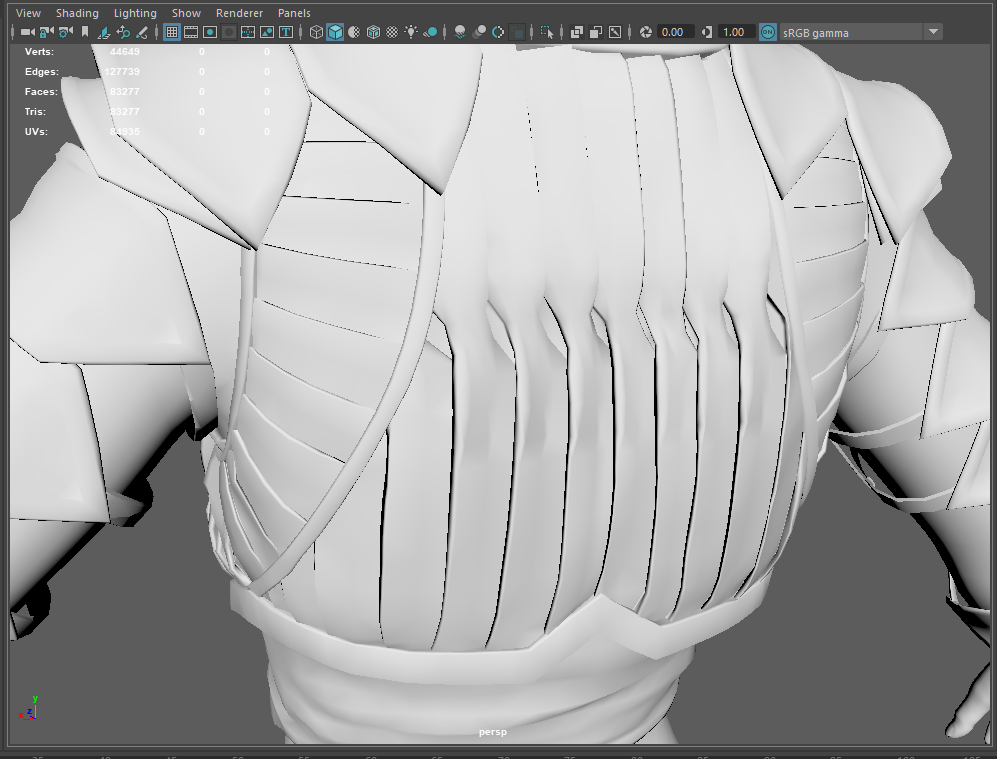The height and width of the screenshot is (759, 997).
Task: Toggle the viewport Grid display button
Action: [x=172, y=32]
